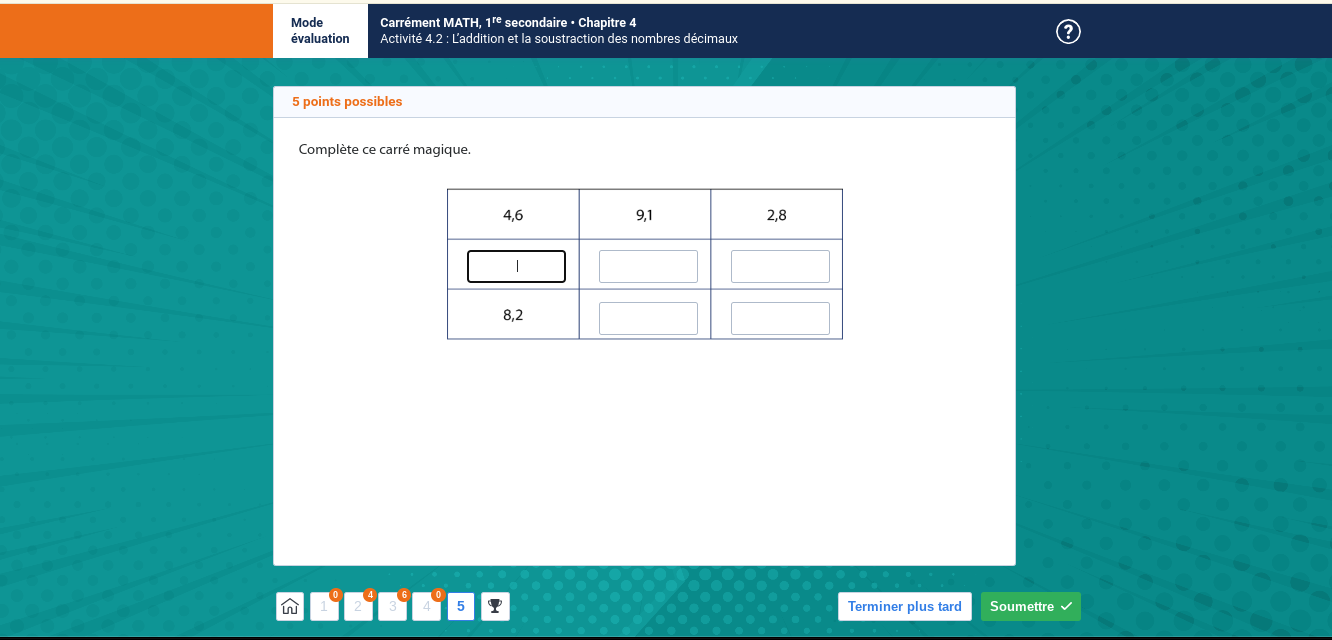Focus the middle-row center input field
Viewport: 1332px width, 640px height.
(648, 266)
